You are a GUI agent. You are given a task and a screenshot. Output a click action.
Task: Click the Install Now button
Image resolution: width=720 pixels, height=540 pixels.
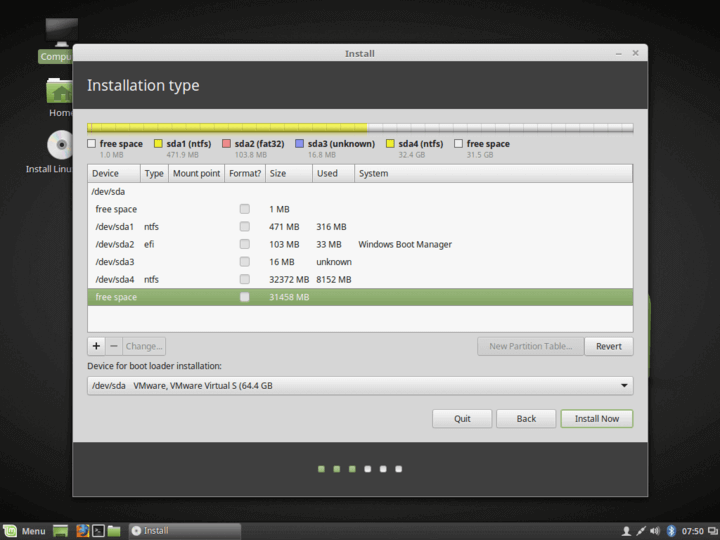(x=596, y=418)
